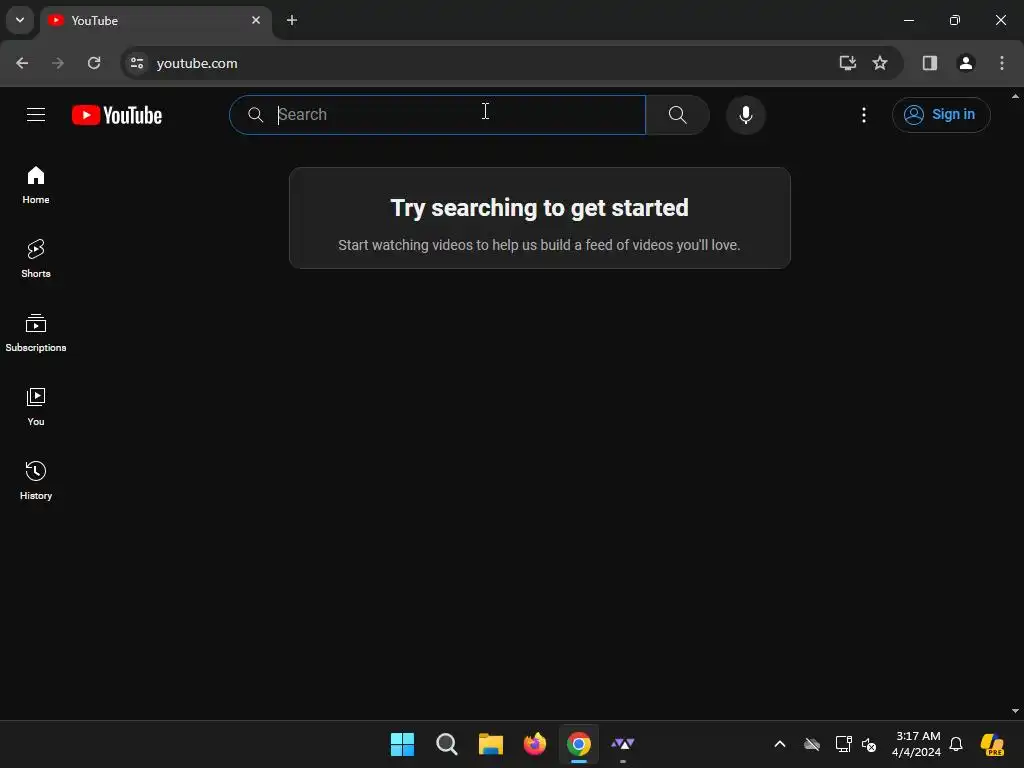Screen dimensions: 1024x768
Task: Focus the YouTube Search input field
Action: (438, 115)
